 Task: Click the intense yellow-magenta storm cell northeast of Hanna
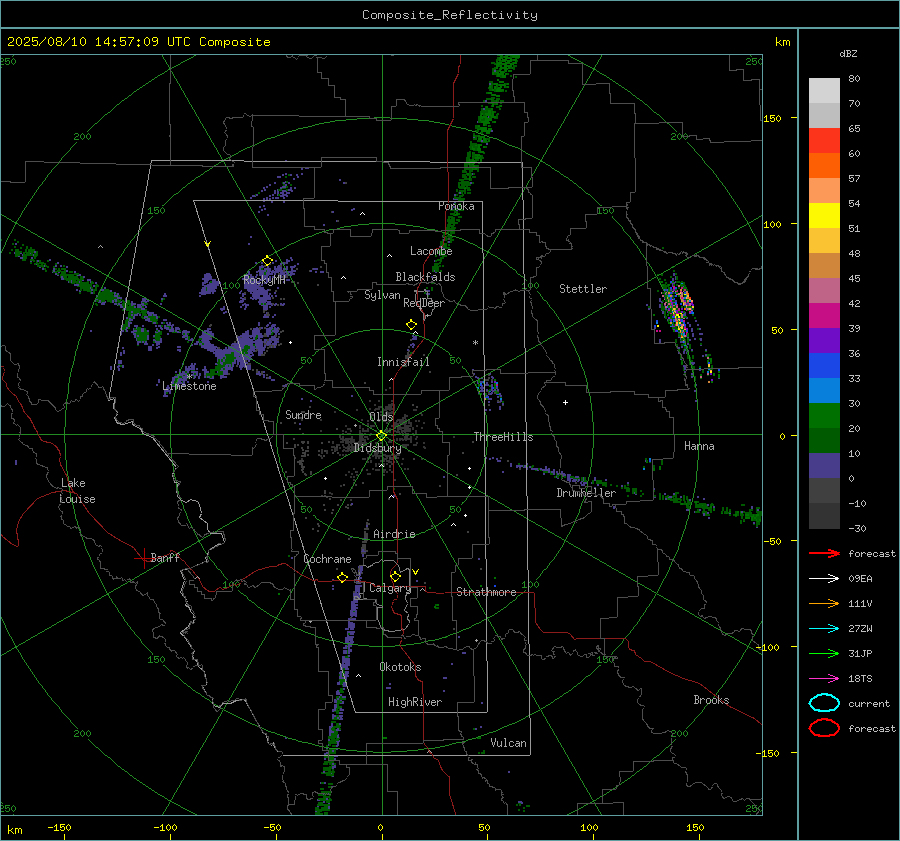tap(678, 309)
